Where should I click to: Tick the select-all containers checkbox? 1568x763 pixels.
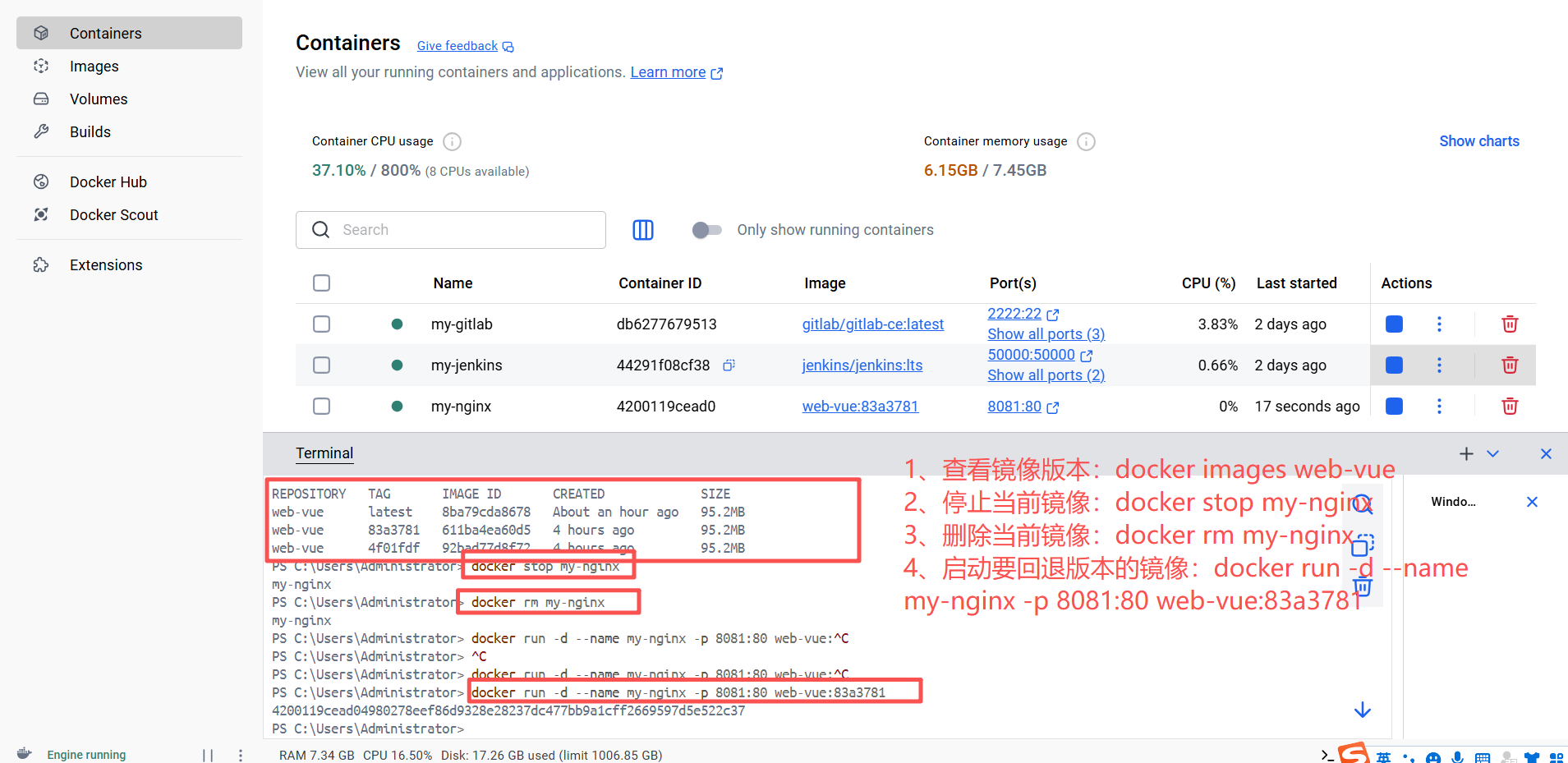click(321, 283)
